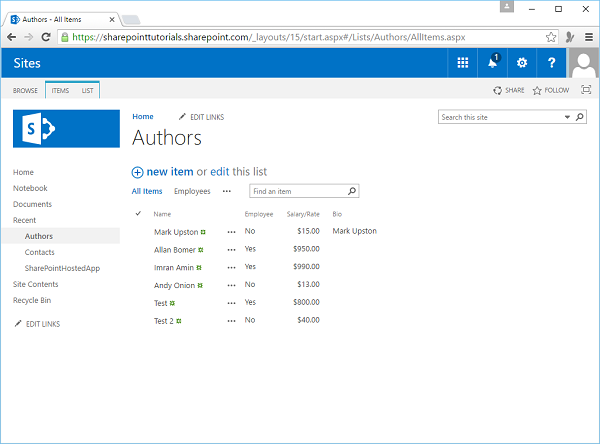600x444 pixels.
Task: Click the help question mark icon
Action: [551, 63]
